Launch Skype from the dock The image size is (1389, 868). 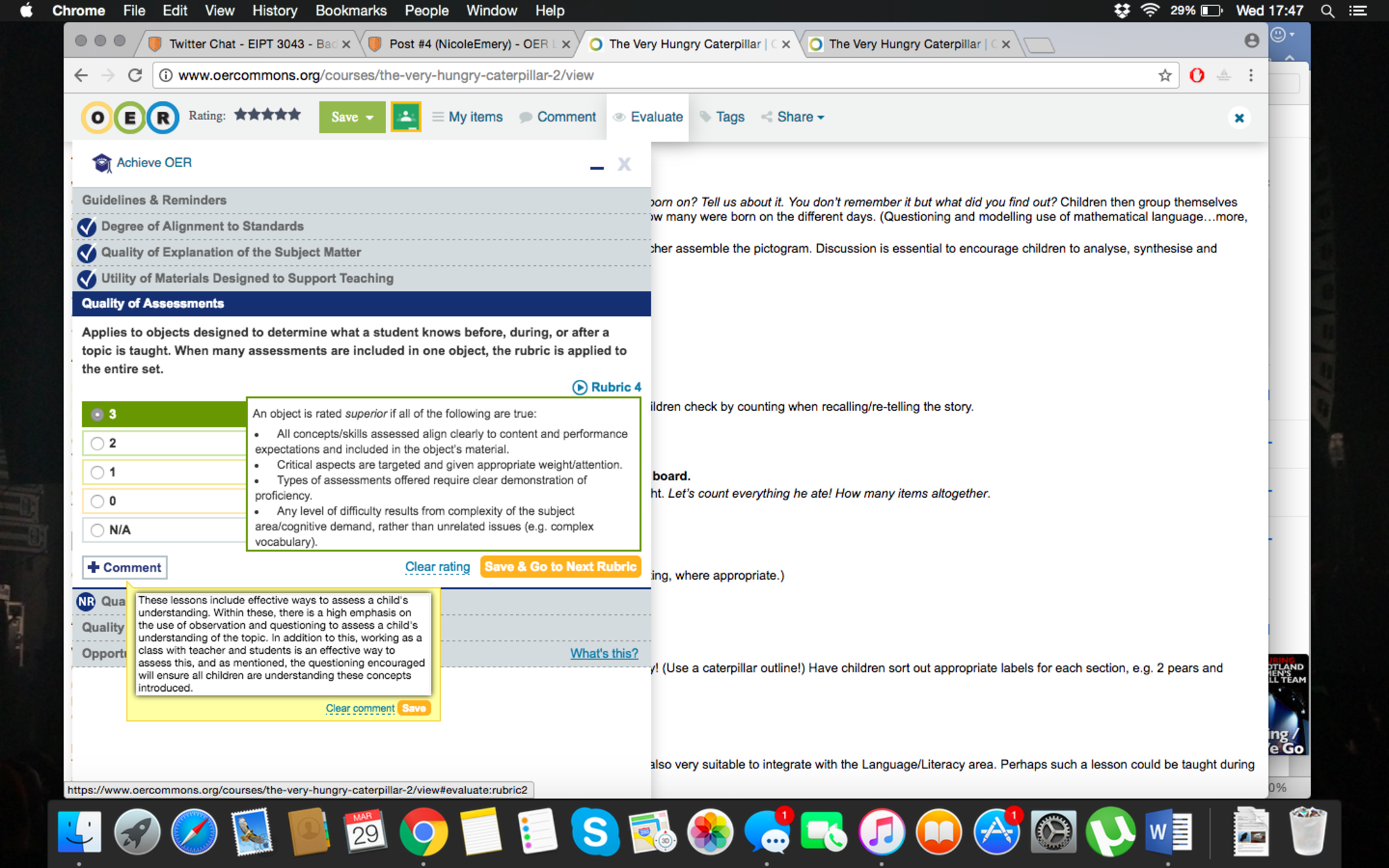pos(594,831)
